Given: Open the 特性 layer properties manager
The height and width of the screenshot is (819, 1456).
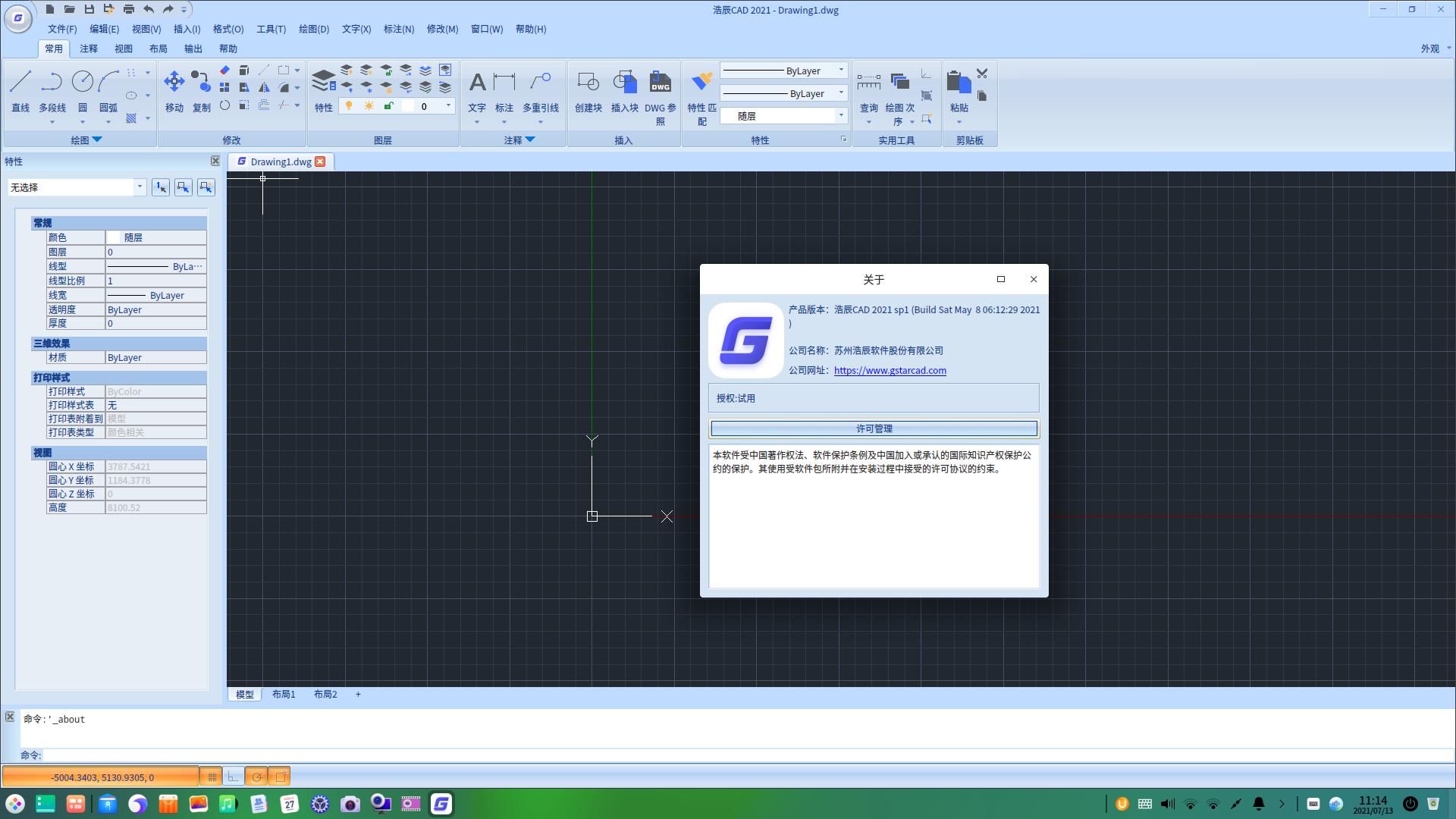Looking at the screenshot, I should (324, 89).
